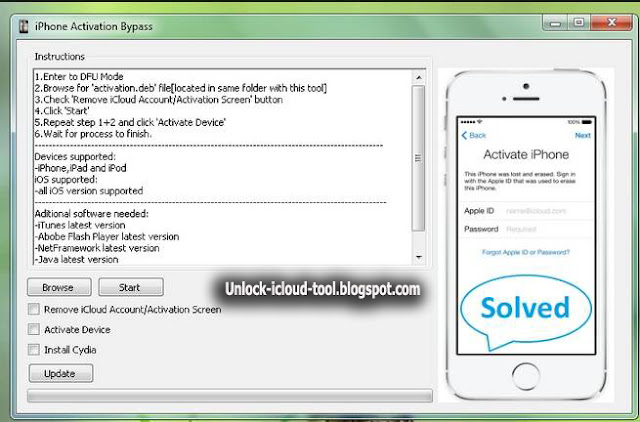Click the '6.Wait for process to finish.' line
640x422 pixels.
click(93, 134)
